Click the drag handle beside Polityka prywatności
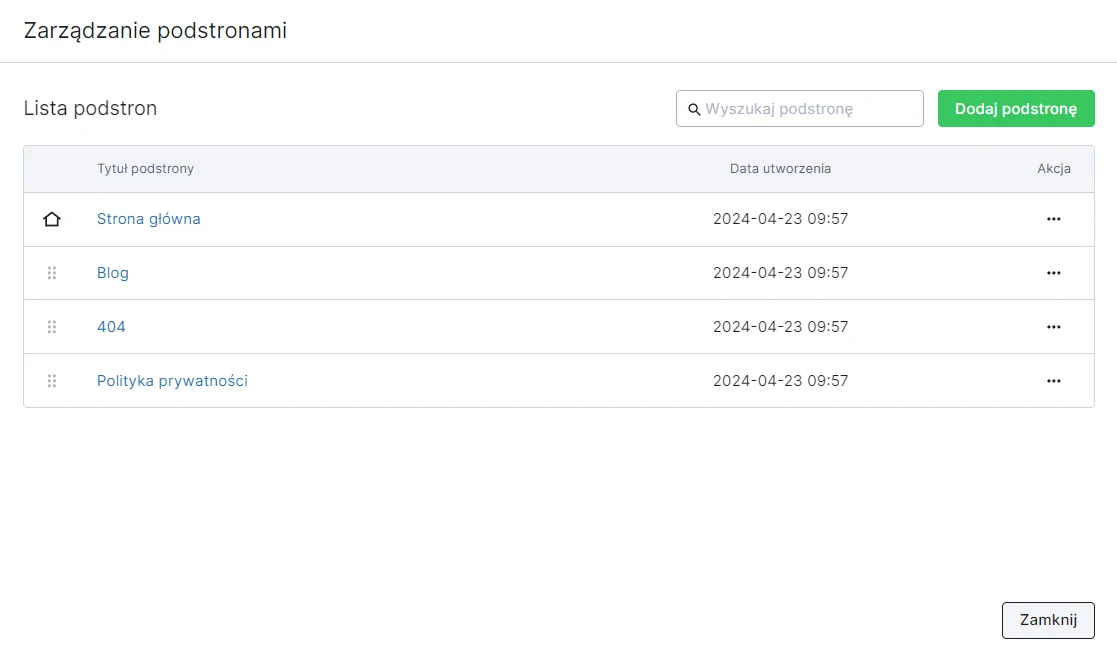The height and width of the screenshot is (659, 1117). coord(52,381)
